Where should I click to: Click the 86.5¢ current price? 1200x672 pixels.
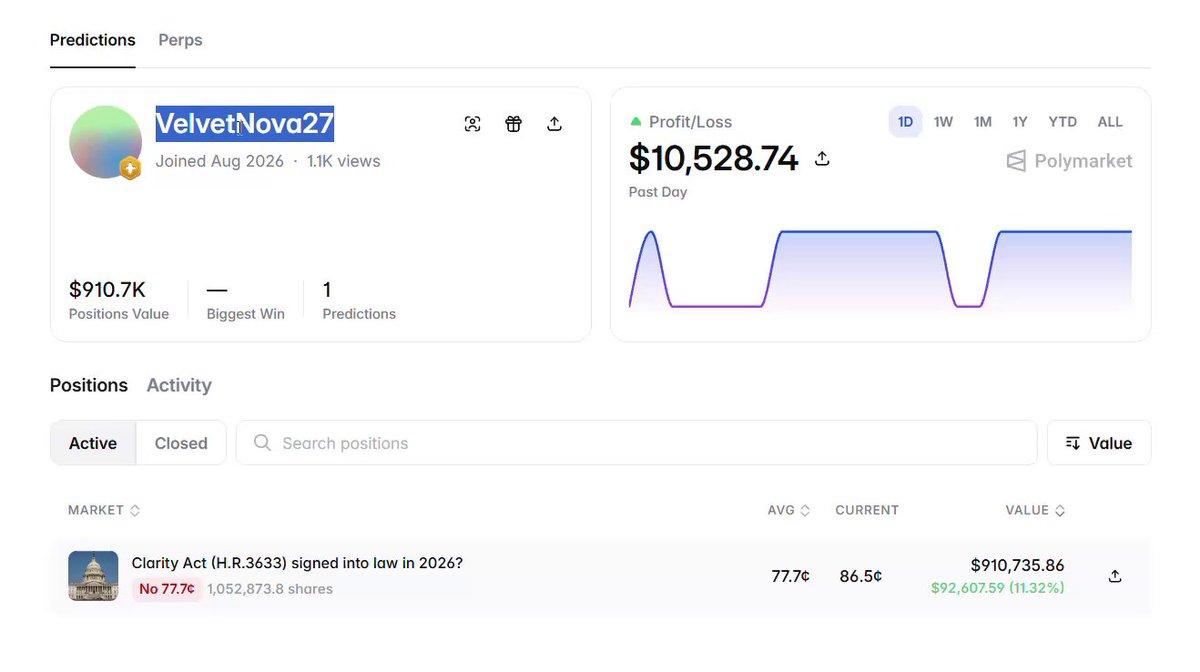click(861, 576)
